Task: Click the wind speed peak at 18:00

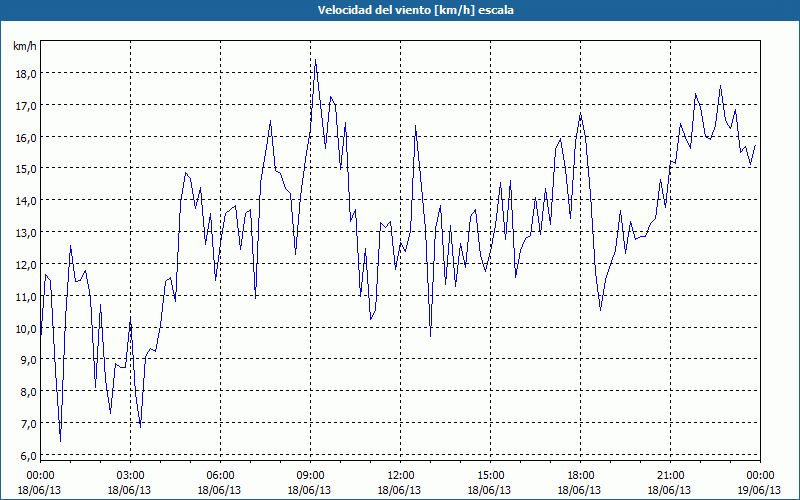Action: (581, 115)
